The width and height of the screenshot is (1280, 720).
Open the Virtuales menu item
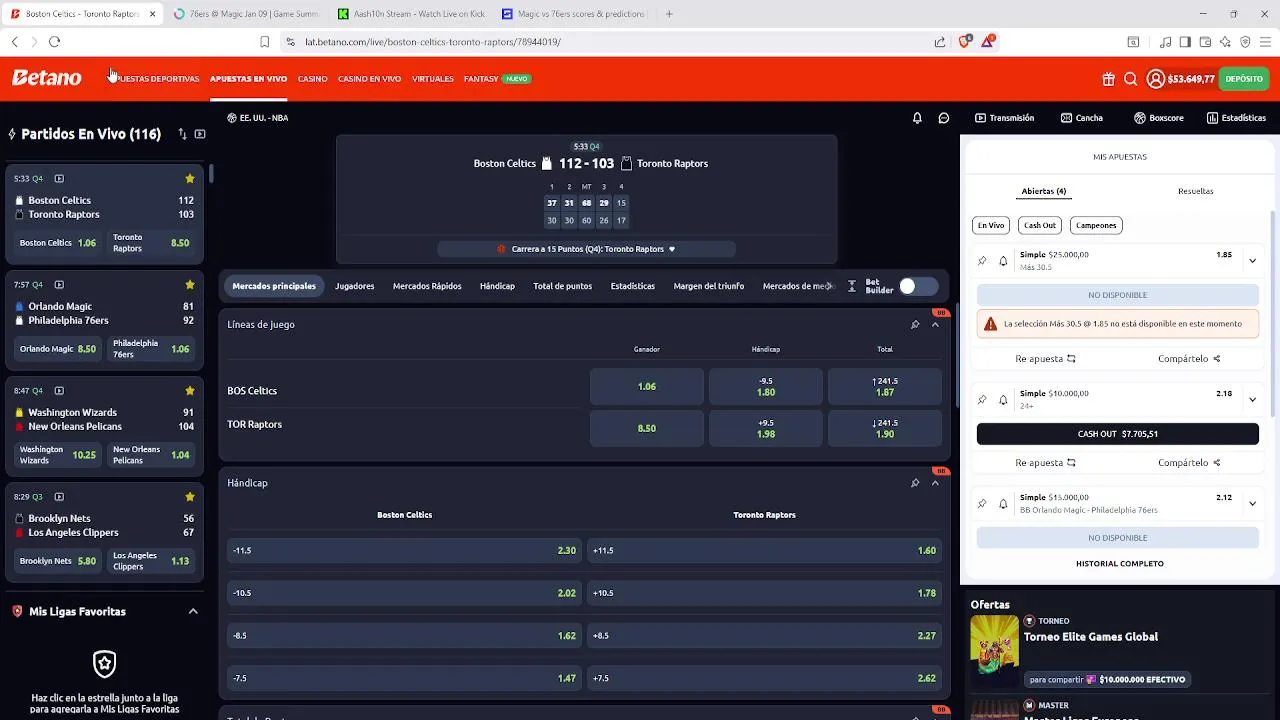click(x=433, y=79)
